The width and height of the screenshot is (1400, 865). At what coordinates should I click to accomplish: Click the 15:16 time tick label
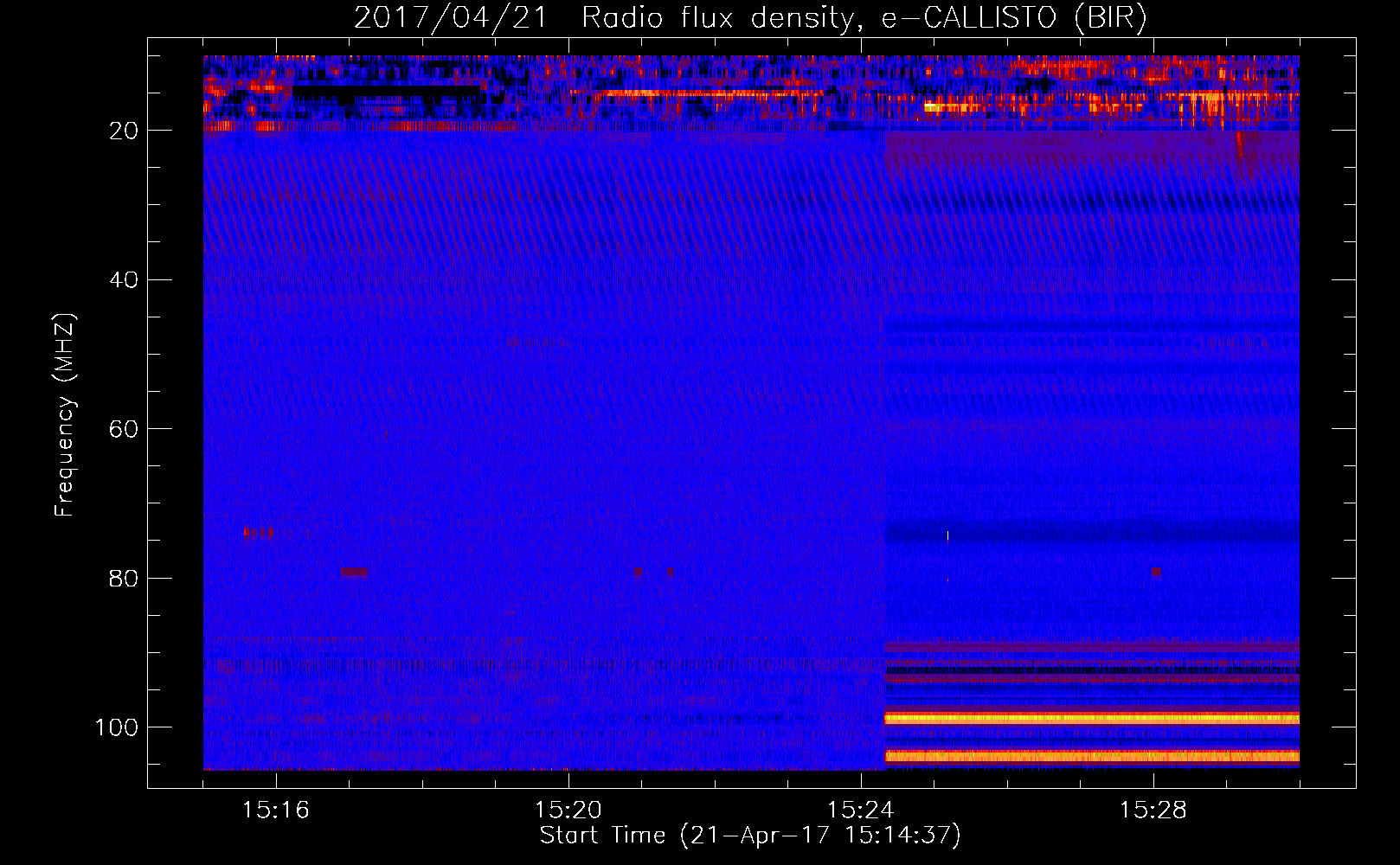tap(276, 811)
